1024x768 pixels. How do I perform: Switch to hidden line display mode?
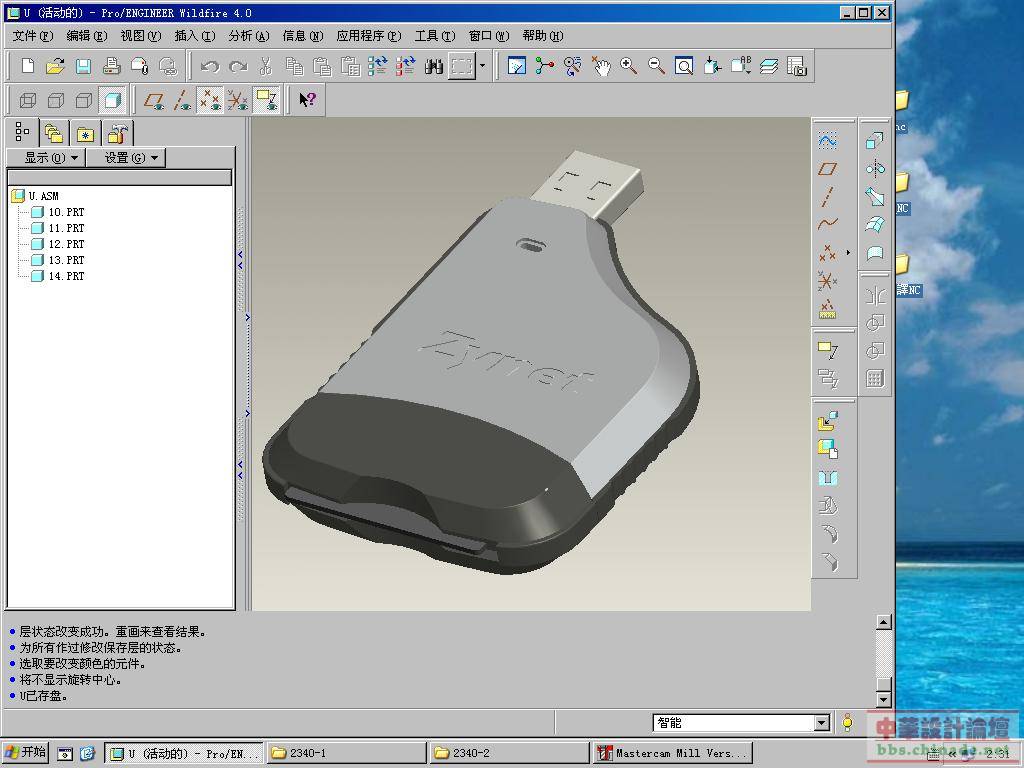[56, 100]
